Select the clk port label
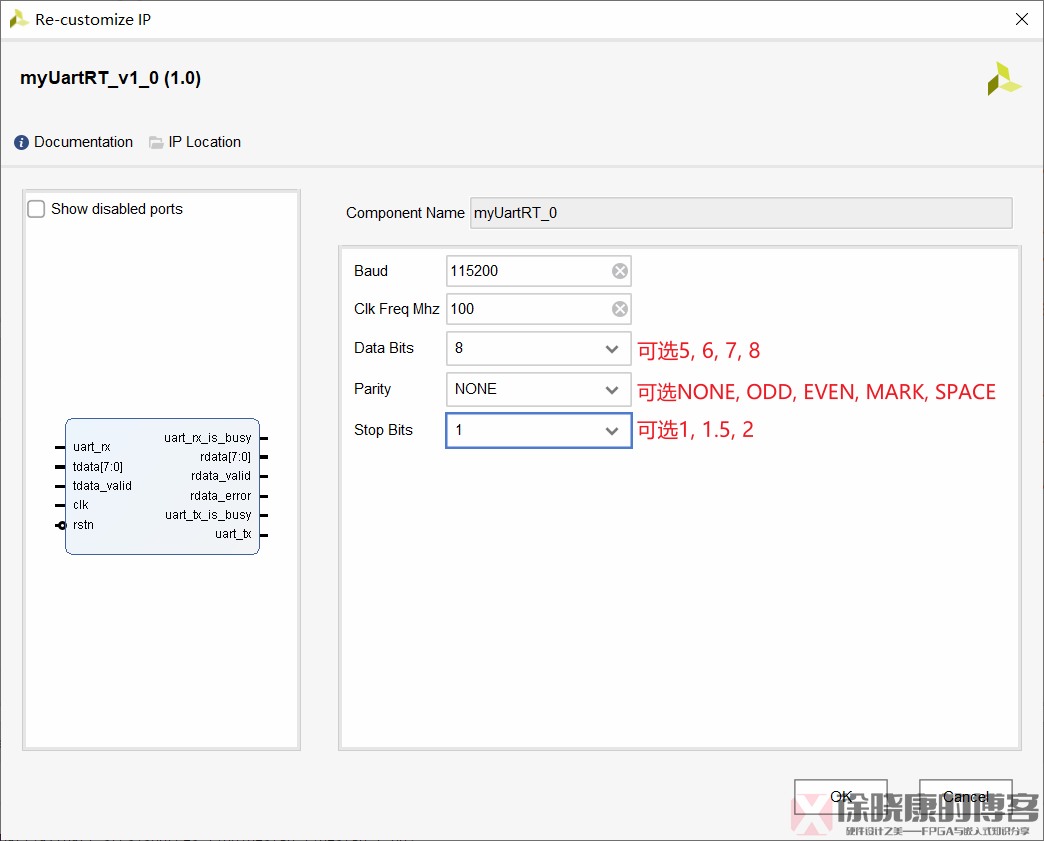 pyautogui.click(x=81, y=505)
